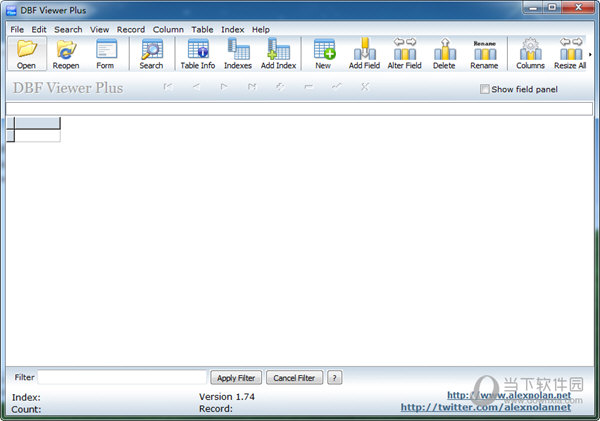
Task: Show Table Info from toolbar
Action: [x=198, y=54]
